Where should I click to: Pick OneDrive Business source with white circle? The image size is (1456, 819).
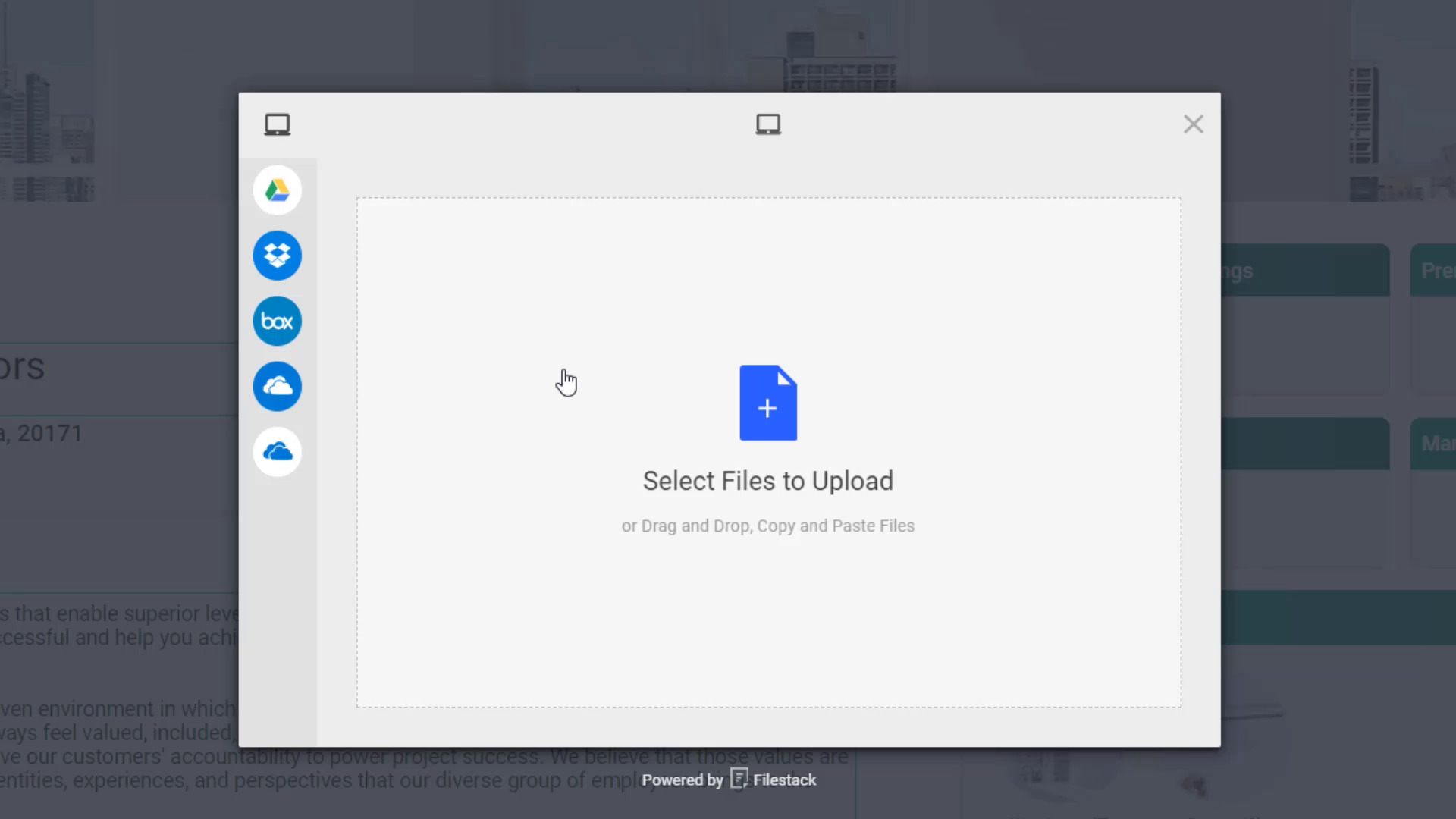coord(277,452)
